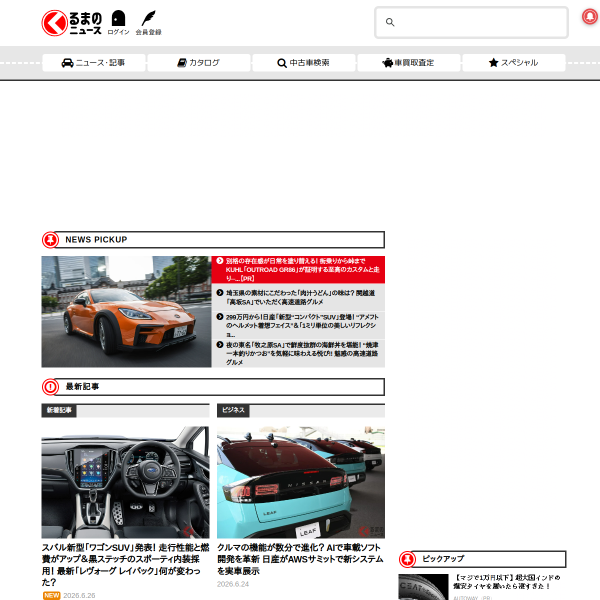This screenshot has width=600, height=600.
Task: Open the 車買取査定 menu
Action: pos(409,63)
